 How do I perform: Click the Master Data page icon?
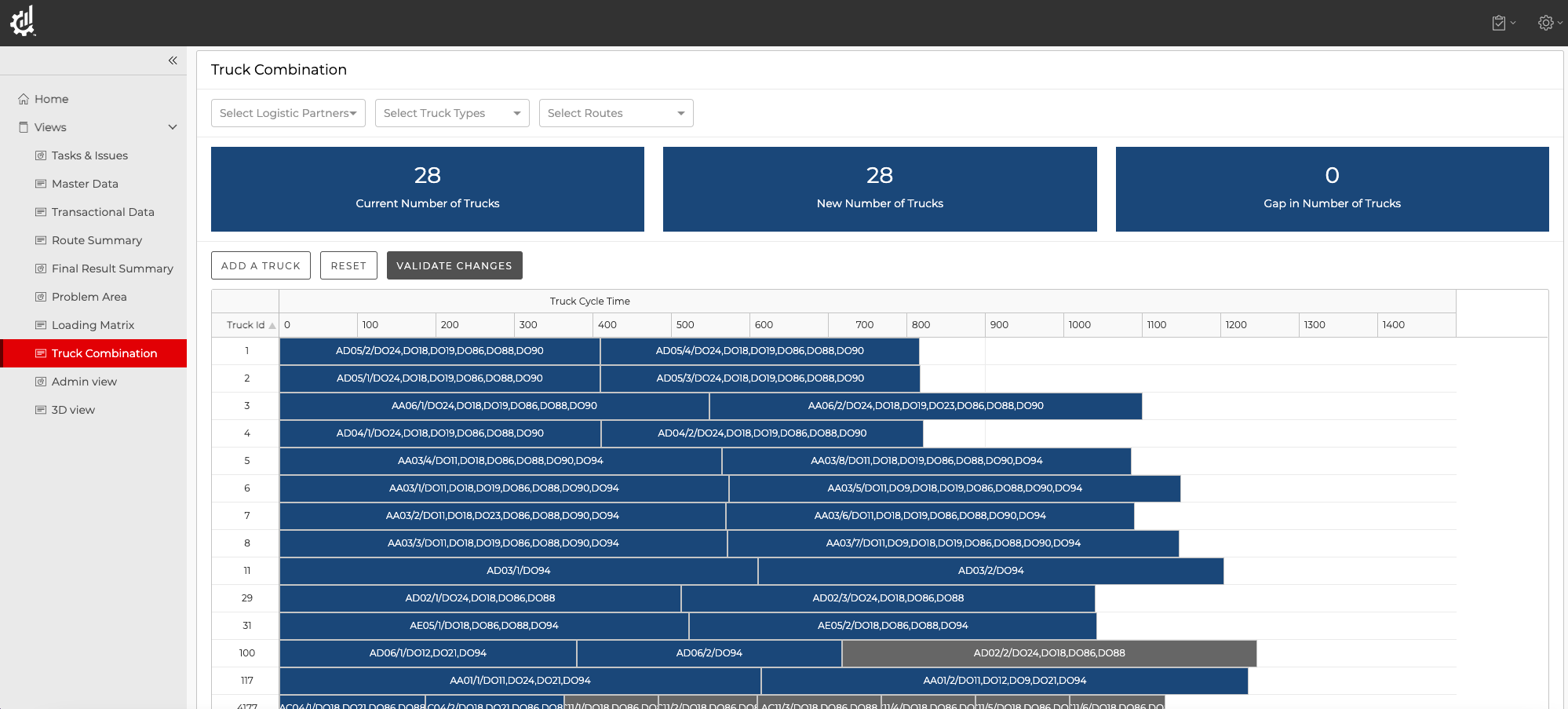(41, 184)
